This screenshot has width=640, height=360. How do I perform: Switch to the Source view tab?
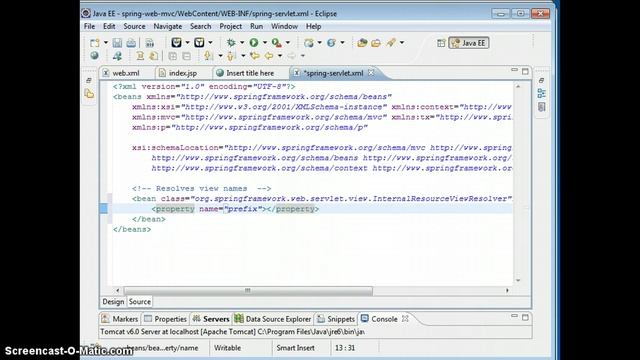(140, 302)
